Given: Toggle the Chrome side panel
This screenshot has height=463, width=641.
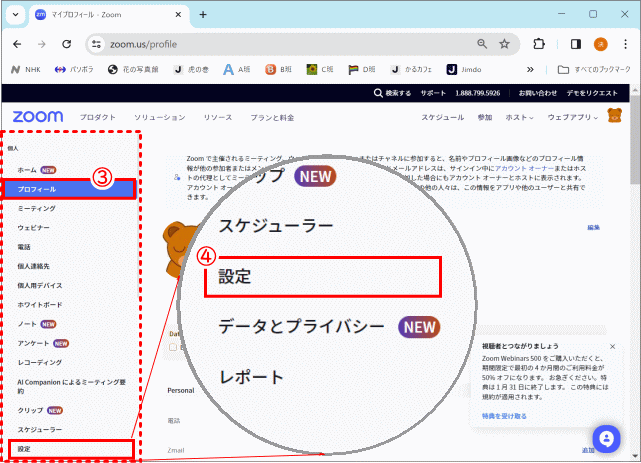Looking at the screenshot, I should pyautogui.click(x=576, y=44).
